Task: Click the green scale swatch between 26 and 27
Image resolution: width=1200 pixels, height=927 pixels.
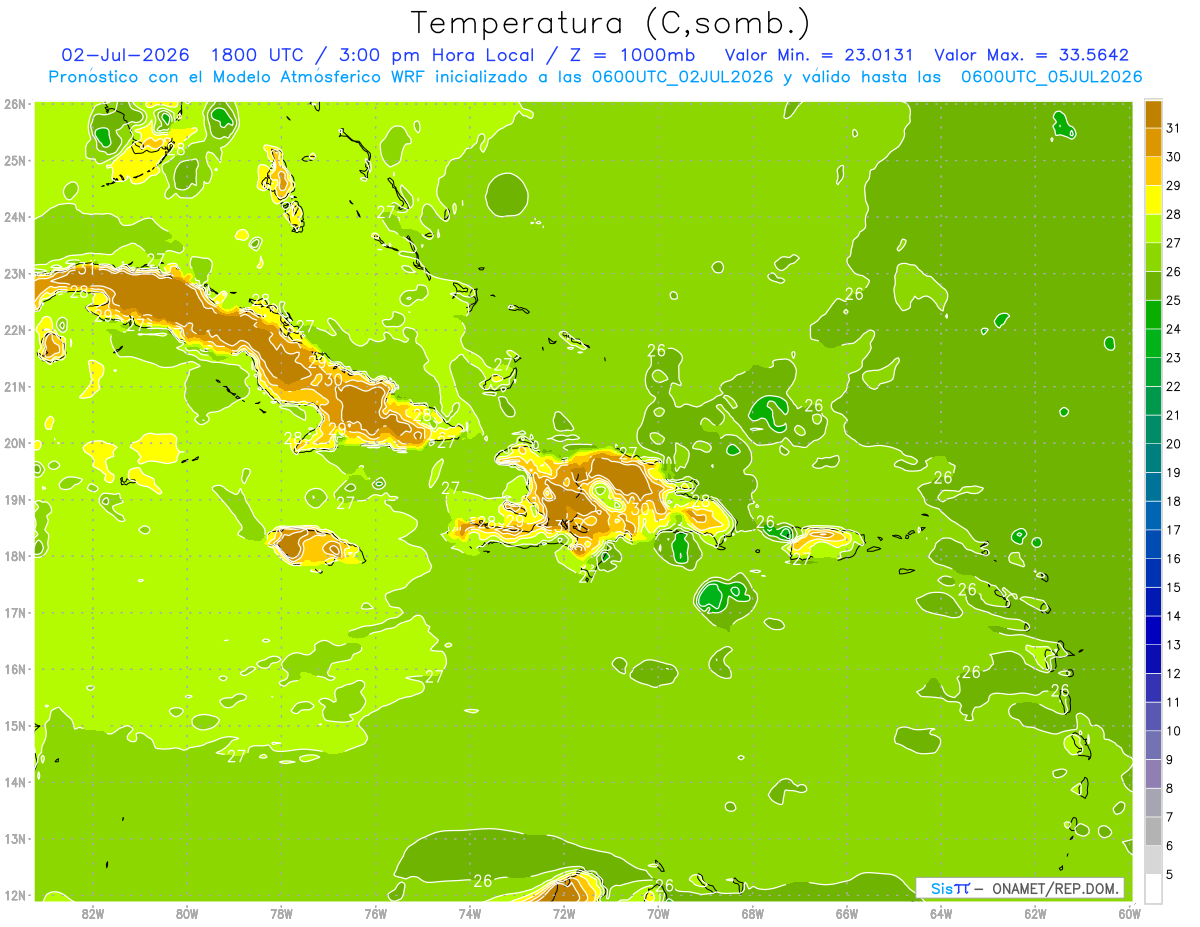Action: tap(1153, 257)
